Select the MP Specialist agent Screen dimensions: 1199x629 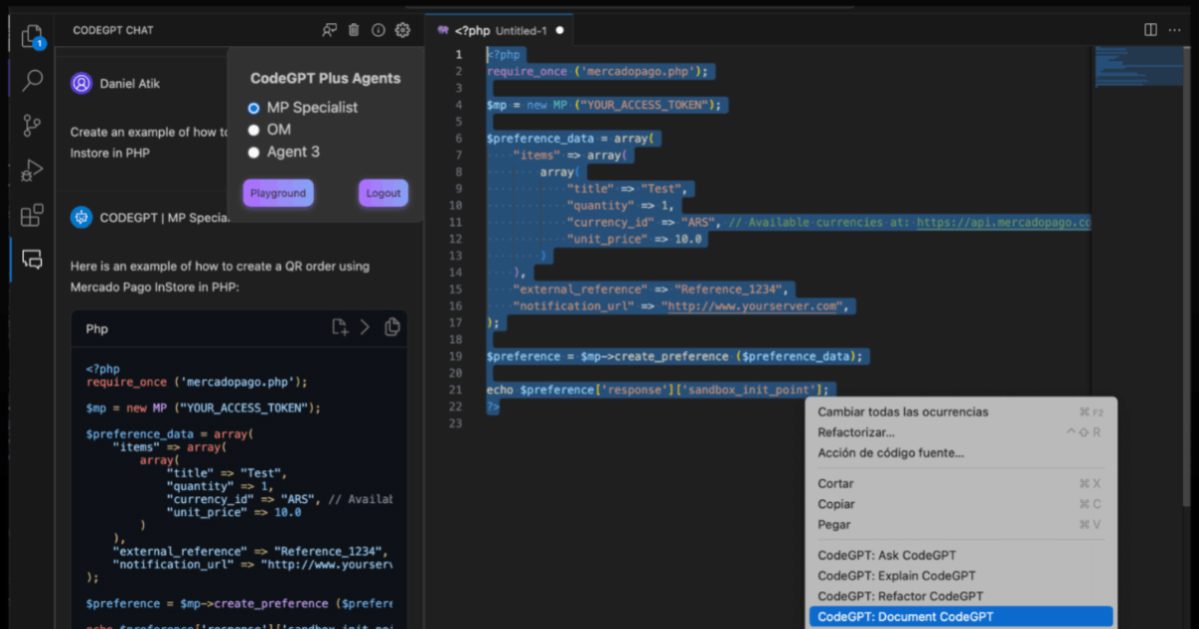pyautogui.click(x=254, y=108)
